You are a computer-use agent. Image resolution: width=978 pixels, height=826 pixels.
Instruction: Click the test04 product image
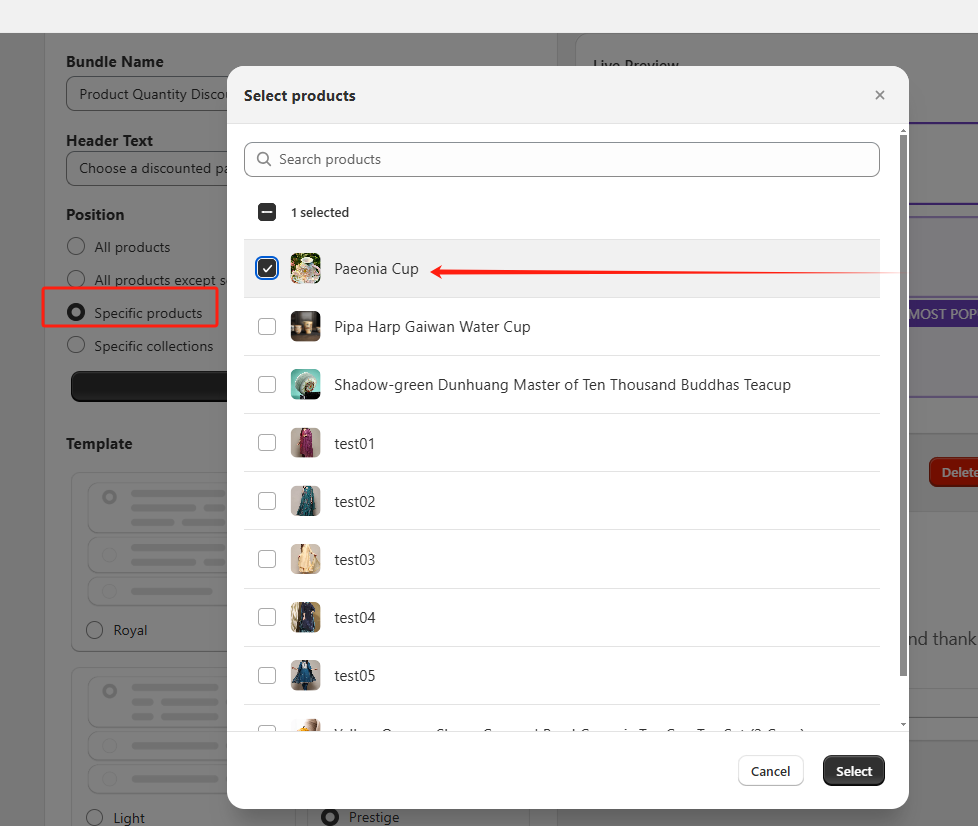305,617
